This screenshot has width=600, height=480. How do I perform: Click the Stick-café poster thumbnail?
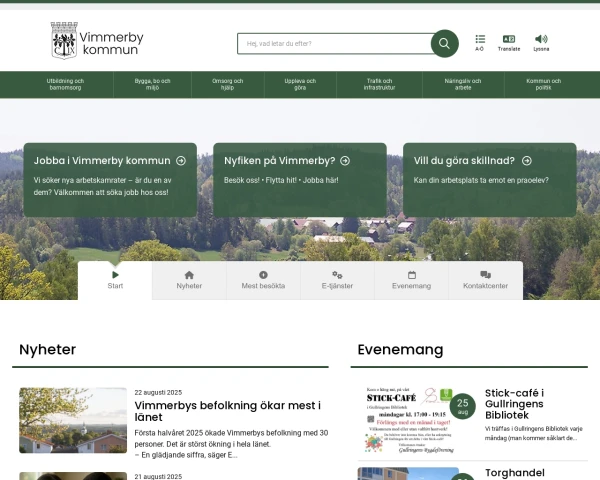(408, 420)
